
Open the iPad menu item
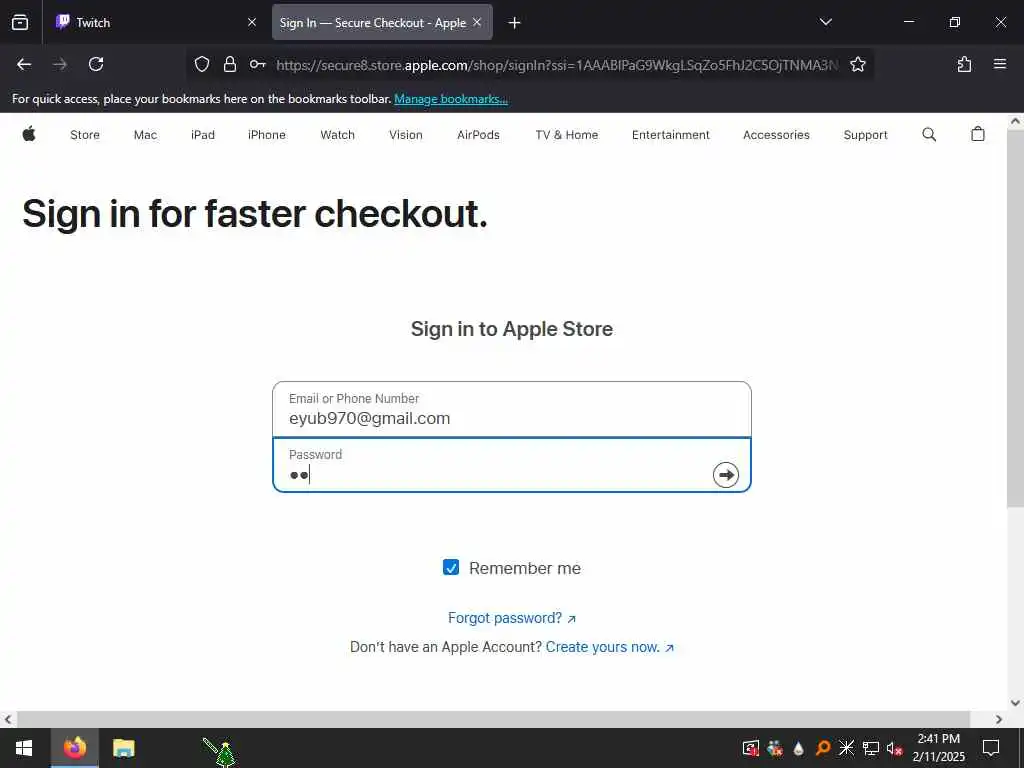point(202,135)
